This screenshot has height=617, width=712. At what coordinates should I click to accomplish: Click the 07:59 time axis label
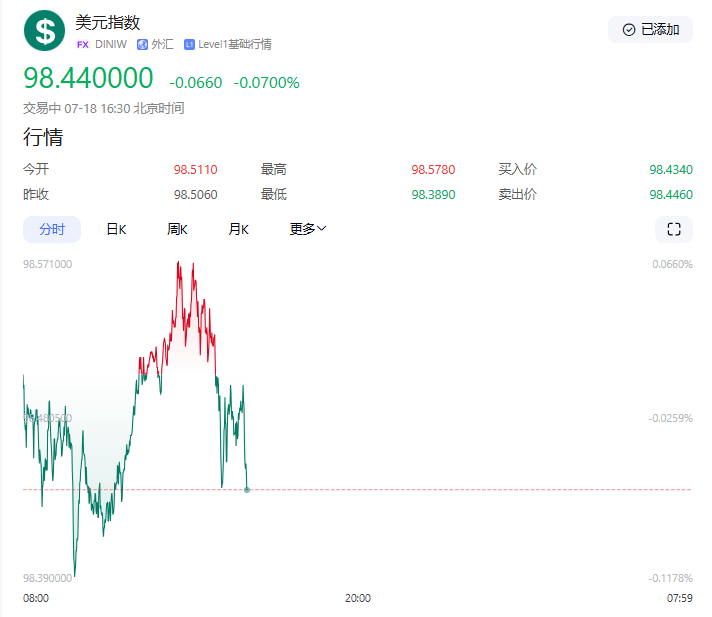tap(680, 598)
